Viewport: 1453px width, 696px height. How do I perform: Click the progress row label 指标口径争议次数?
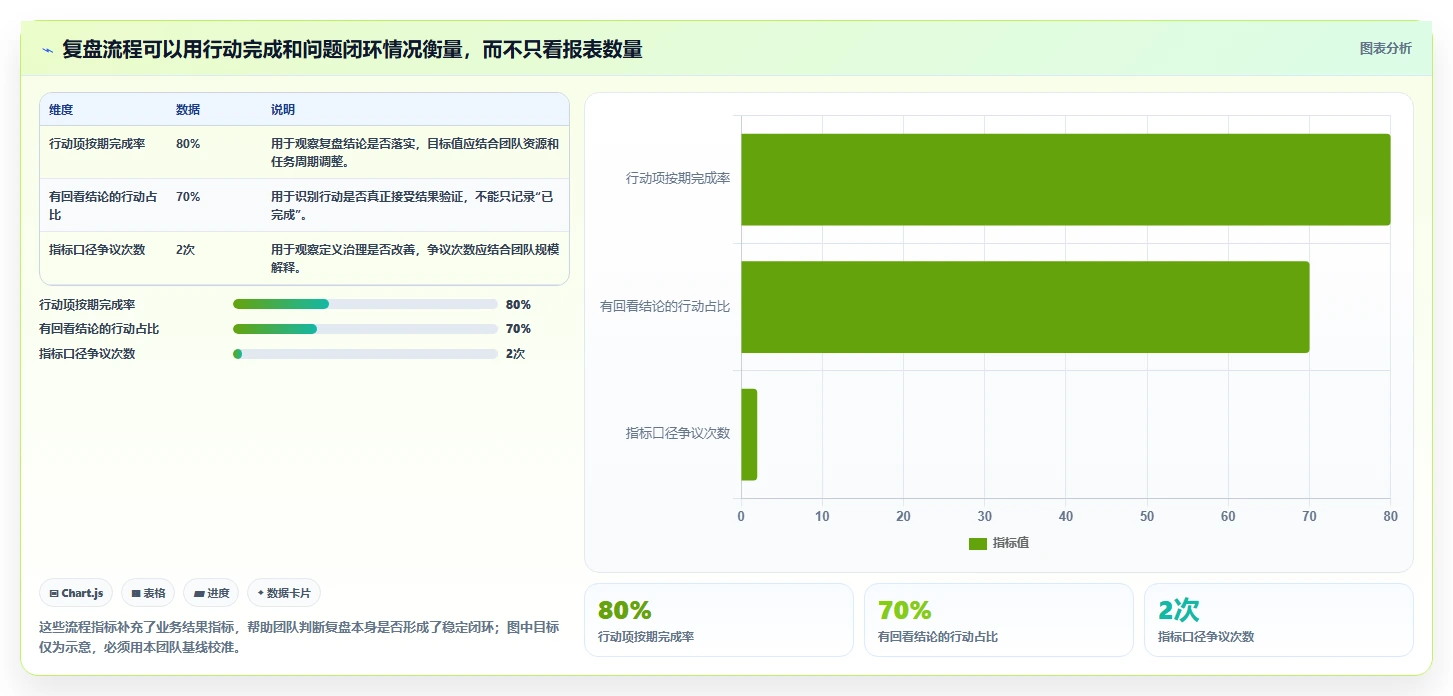pyautogui.click(x=87, y=354)
